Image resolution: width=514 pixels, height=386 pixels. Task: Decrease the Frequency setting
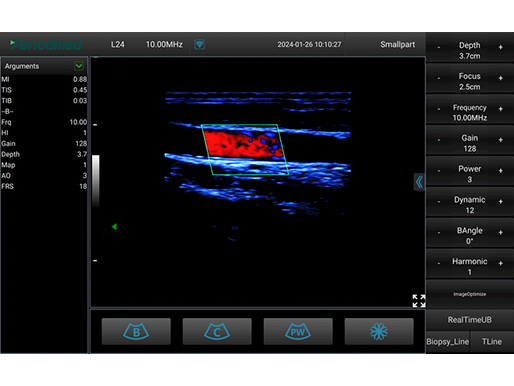pyautogui.click(x=439, y=109)
